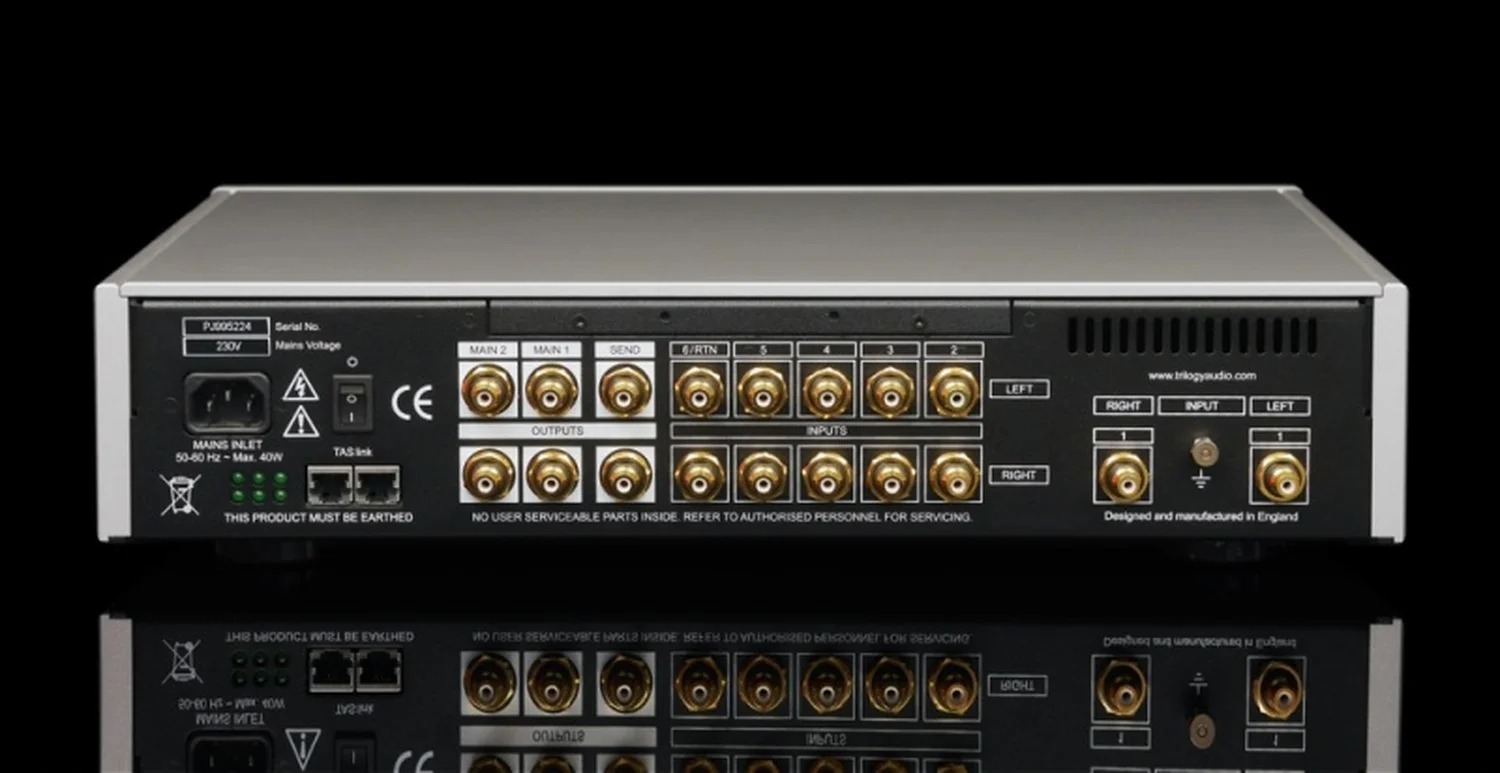Click the SEND left-channel RCA jack
The height and width of the screenshot is (773, 1500).
coord(625,390)
